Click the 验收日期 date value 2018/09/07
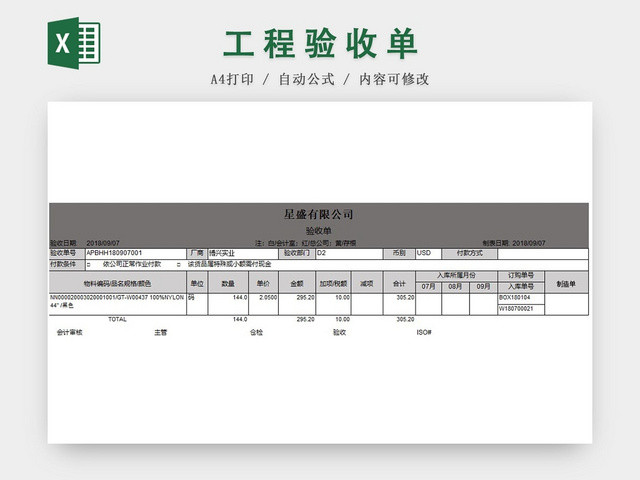Image resolution: width=640 pixels, height=480 pixels. click(x=103, y=243)
